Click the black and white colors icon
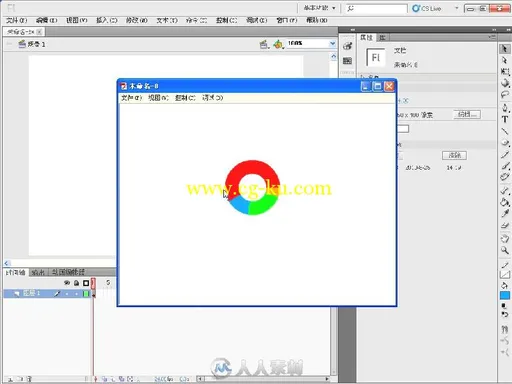 pyautogui.click(x=504, y=305)
